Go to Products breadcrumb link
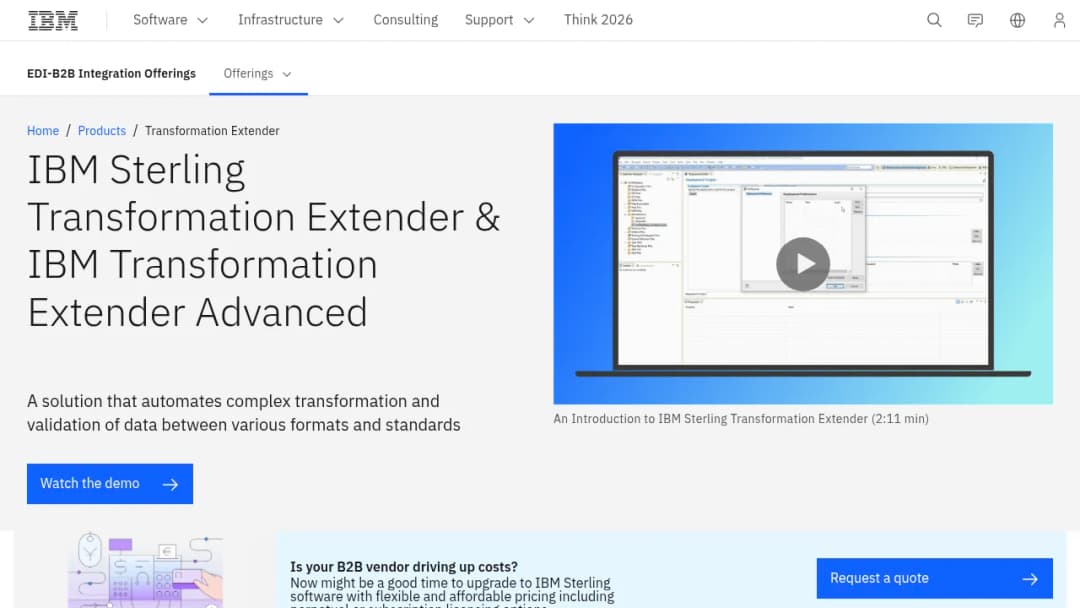 tap(102, 131)
